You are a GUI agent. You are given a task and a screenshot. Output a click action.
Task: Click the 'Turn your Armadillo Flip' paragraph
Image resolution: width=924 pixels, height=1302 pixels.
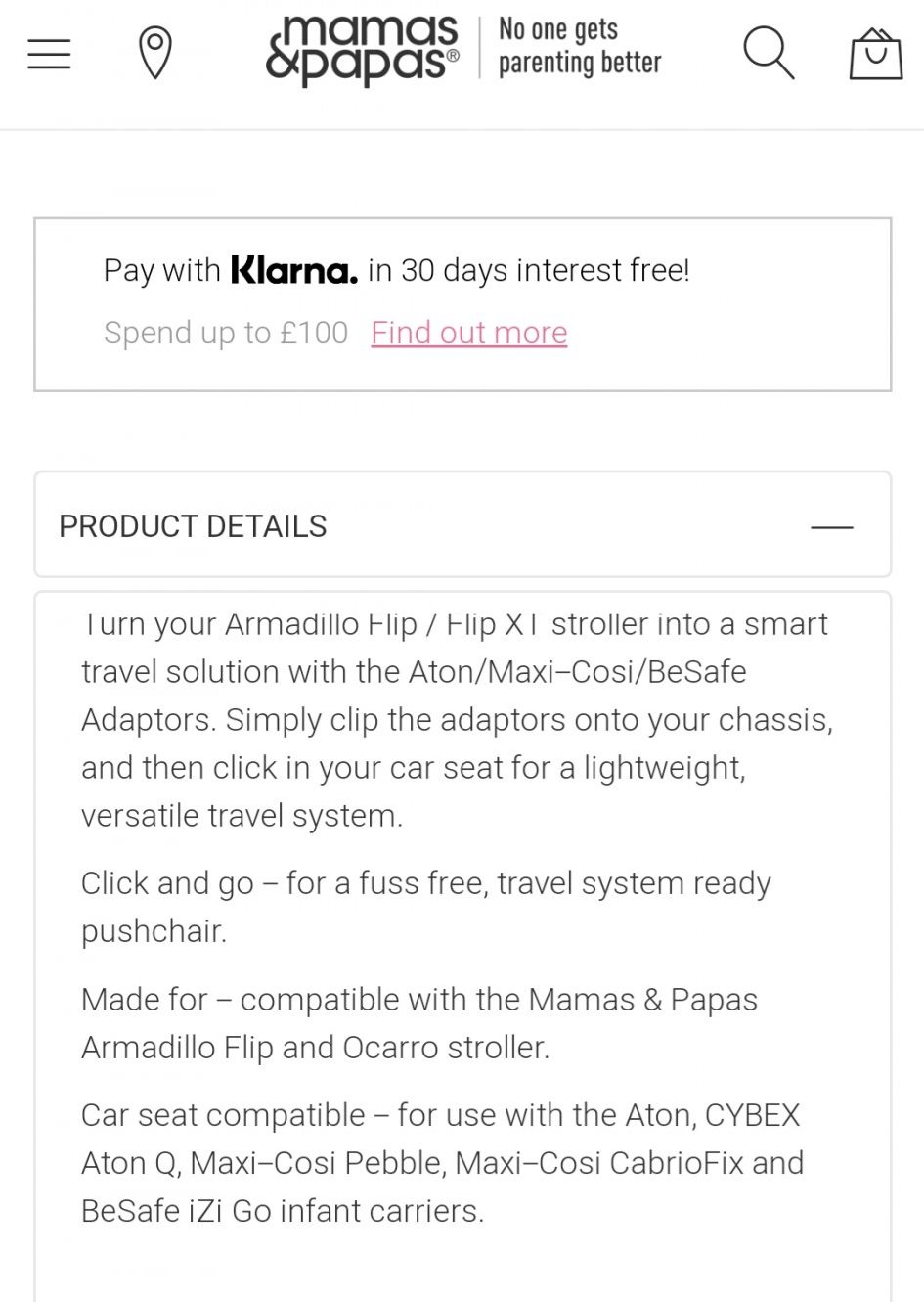(x=456, y=719)
